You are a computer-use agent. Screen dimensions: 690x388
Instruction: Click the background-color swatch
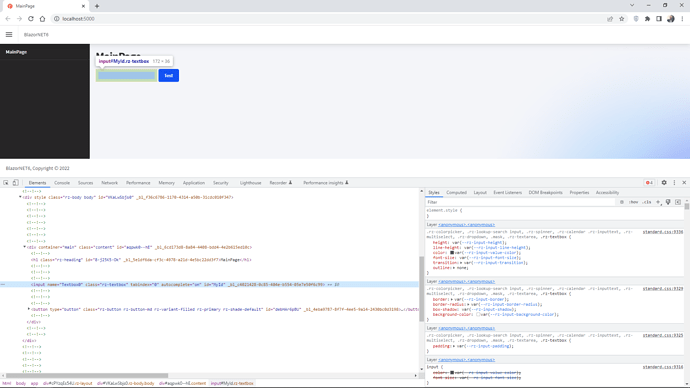coord(478,314)
